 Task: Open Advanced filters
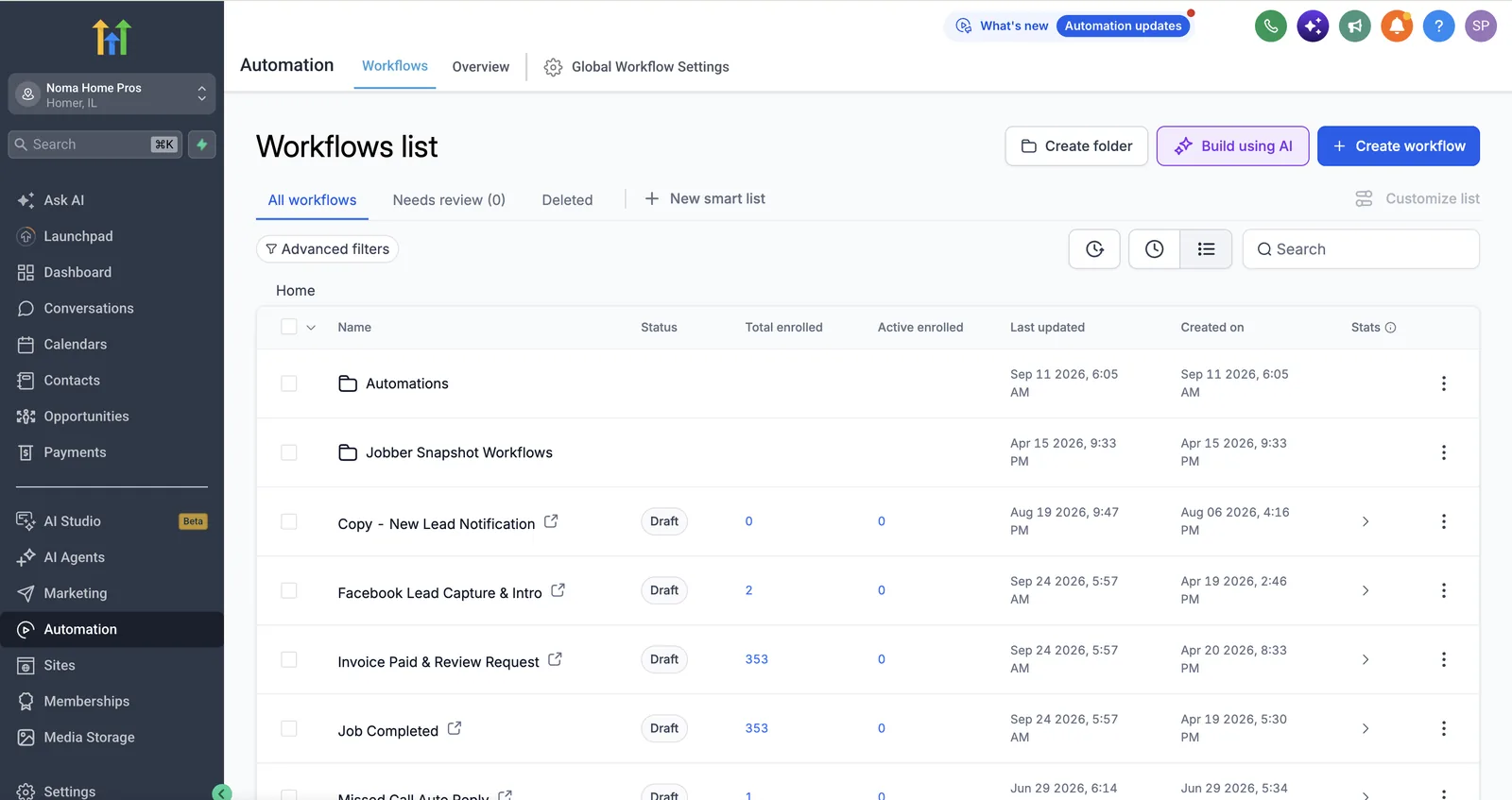327,249
